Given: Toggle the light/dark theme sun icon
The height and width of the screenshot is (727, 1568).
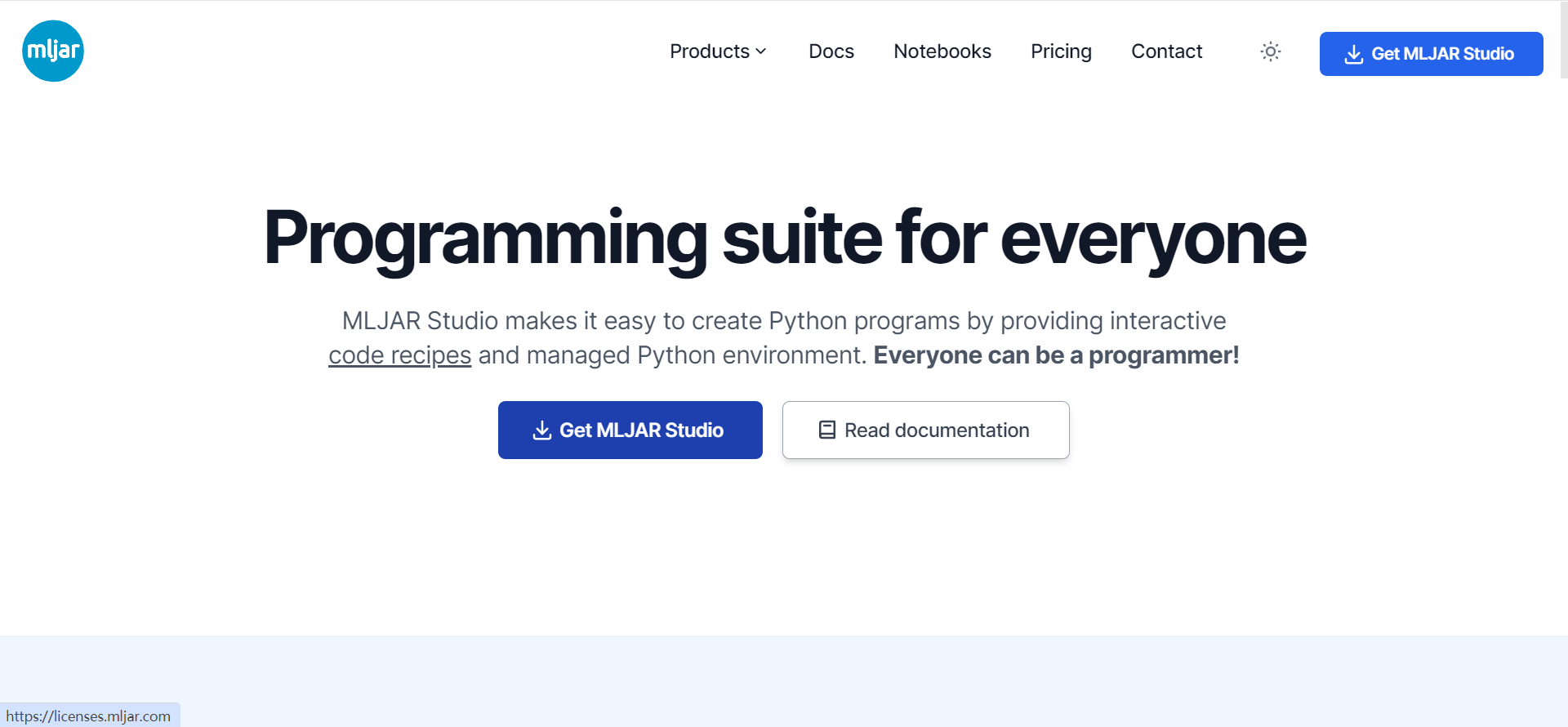Looking at the screenshot, I should point(1270,51).
